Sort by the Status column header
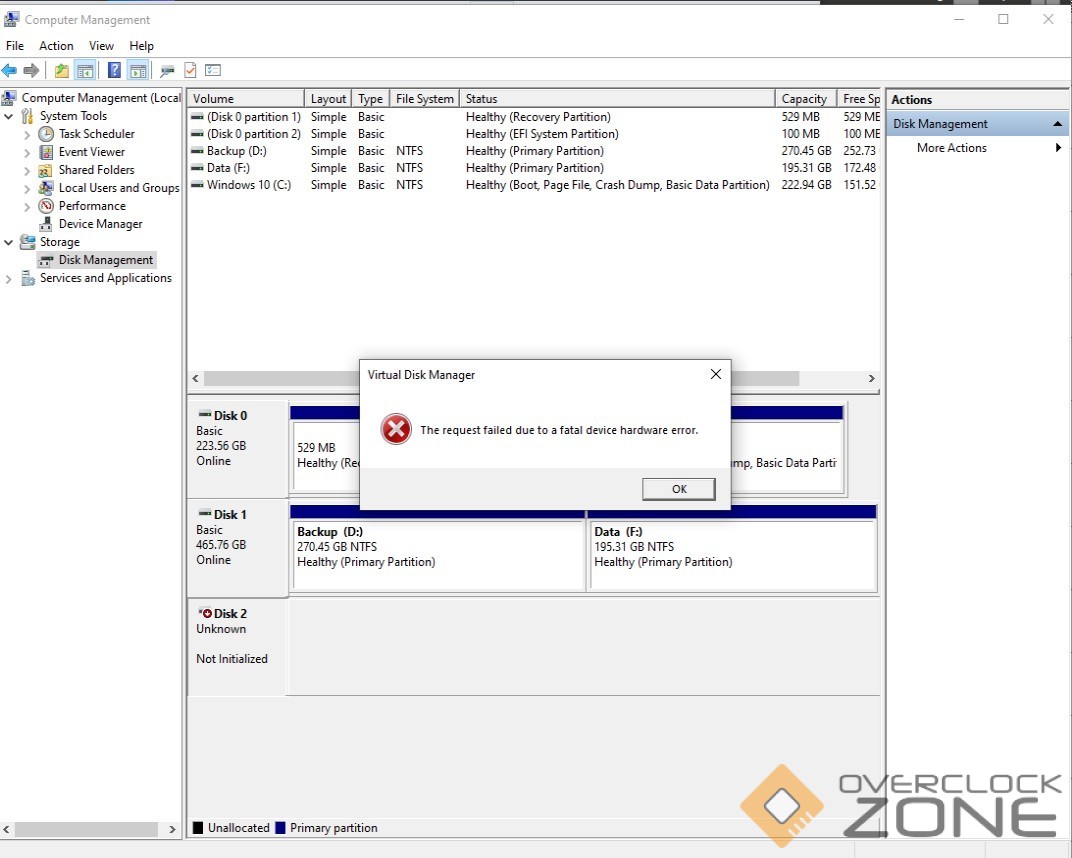The width and height of the screenshot is (1072, 858). (617, 98)
